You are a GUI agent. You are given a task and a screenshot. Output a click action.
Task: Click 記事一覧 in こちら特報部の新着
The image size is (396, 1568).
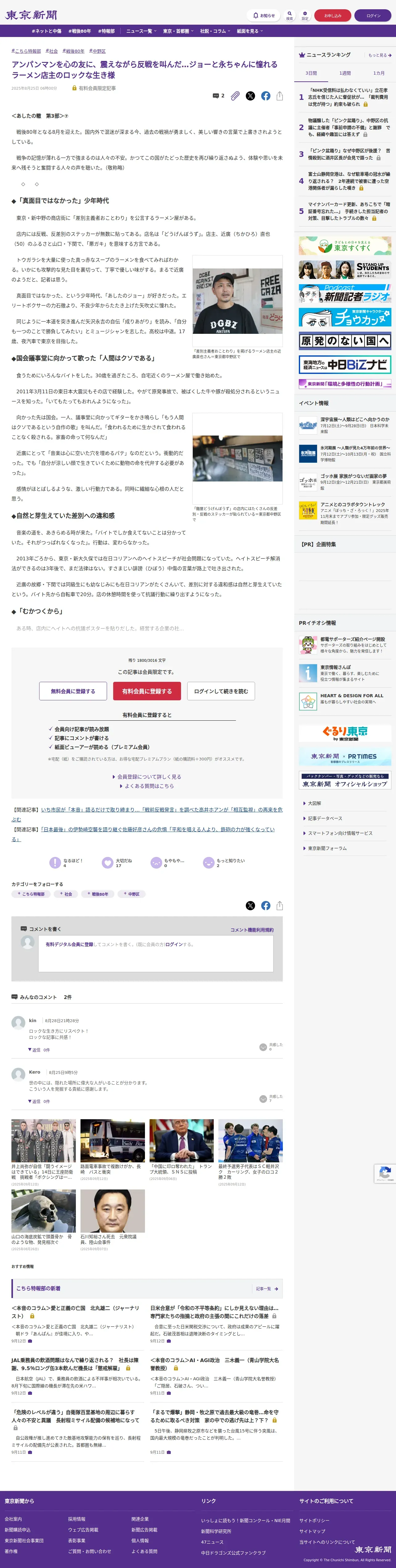coord(267,1289)
